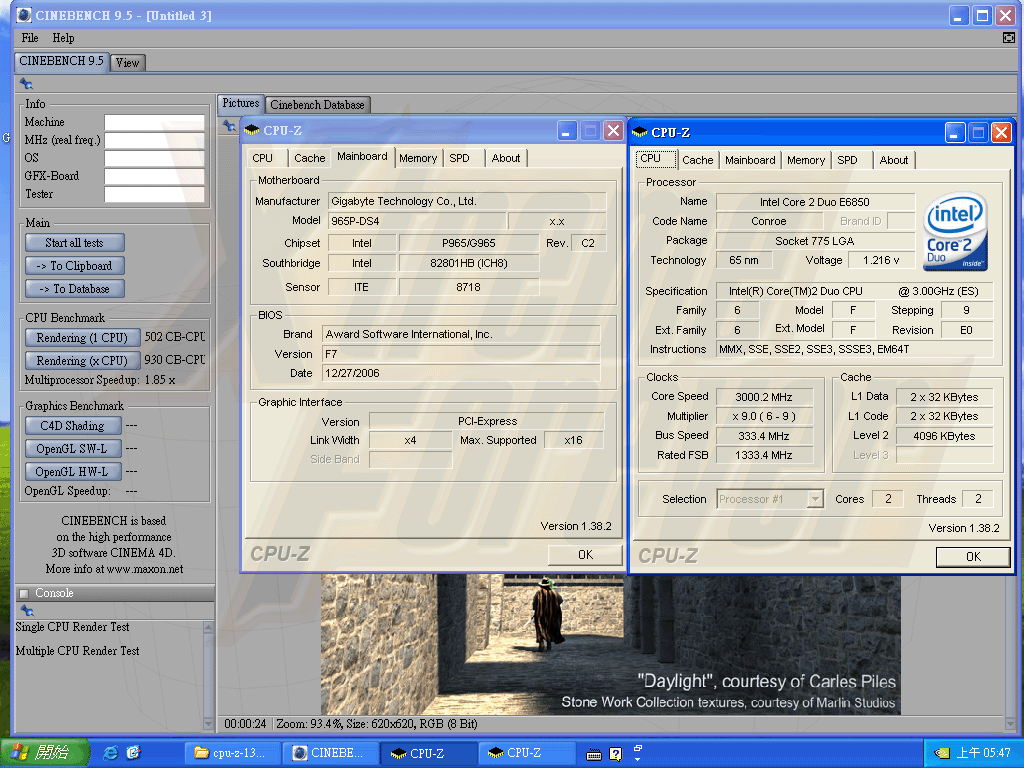Click the CPU-Z chip icon in the right window's title bar
The height and width of the screenshot is (768, 1024).
pos(640,133)
